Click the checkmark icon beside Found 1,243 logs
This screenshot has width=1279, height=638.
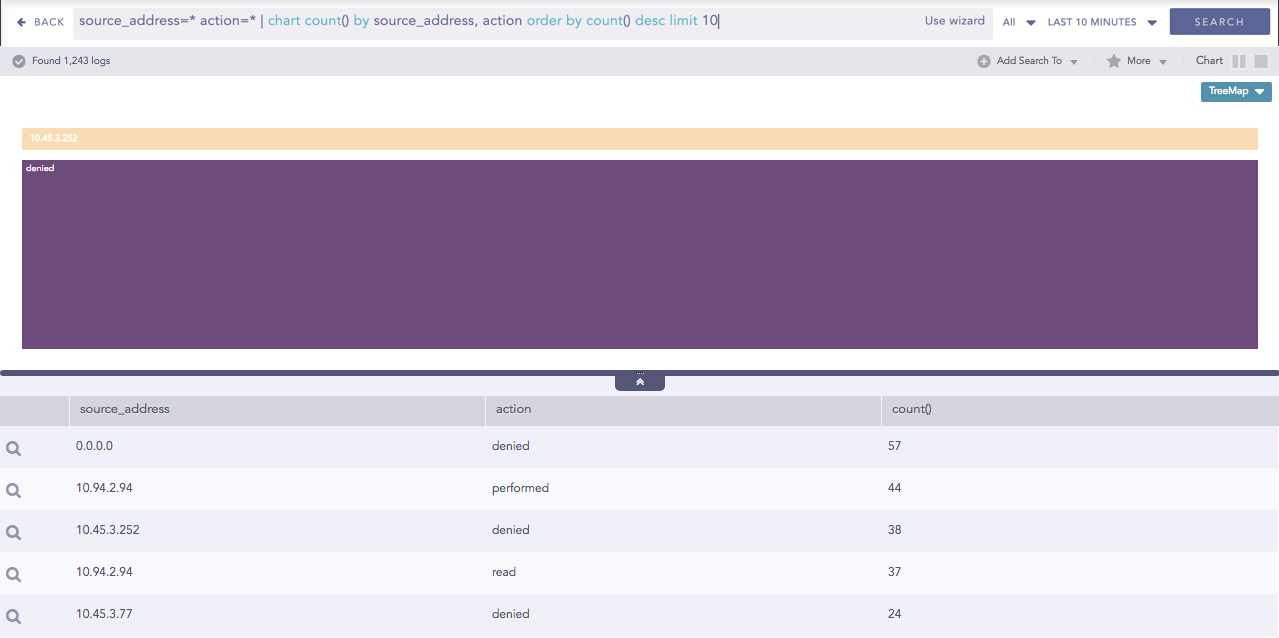(18, 60)
